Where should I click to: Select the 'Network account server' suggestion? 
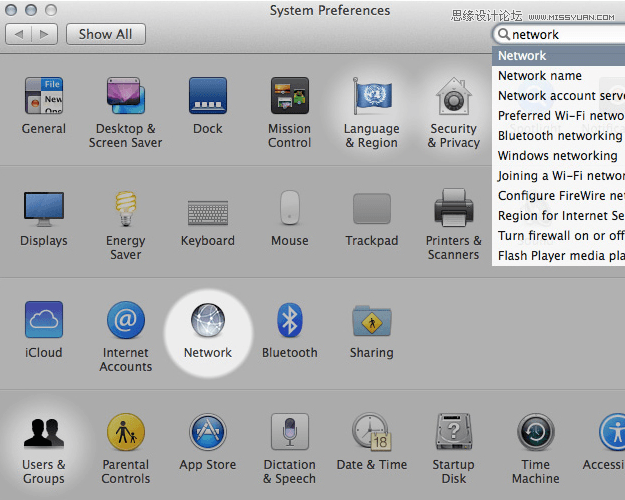(558, 96)
